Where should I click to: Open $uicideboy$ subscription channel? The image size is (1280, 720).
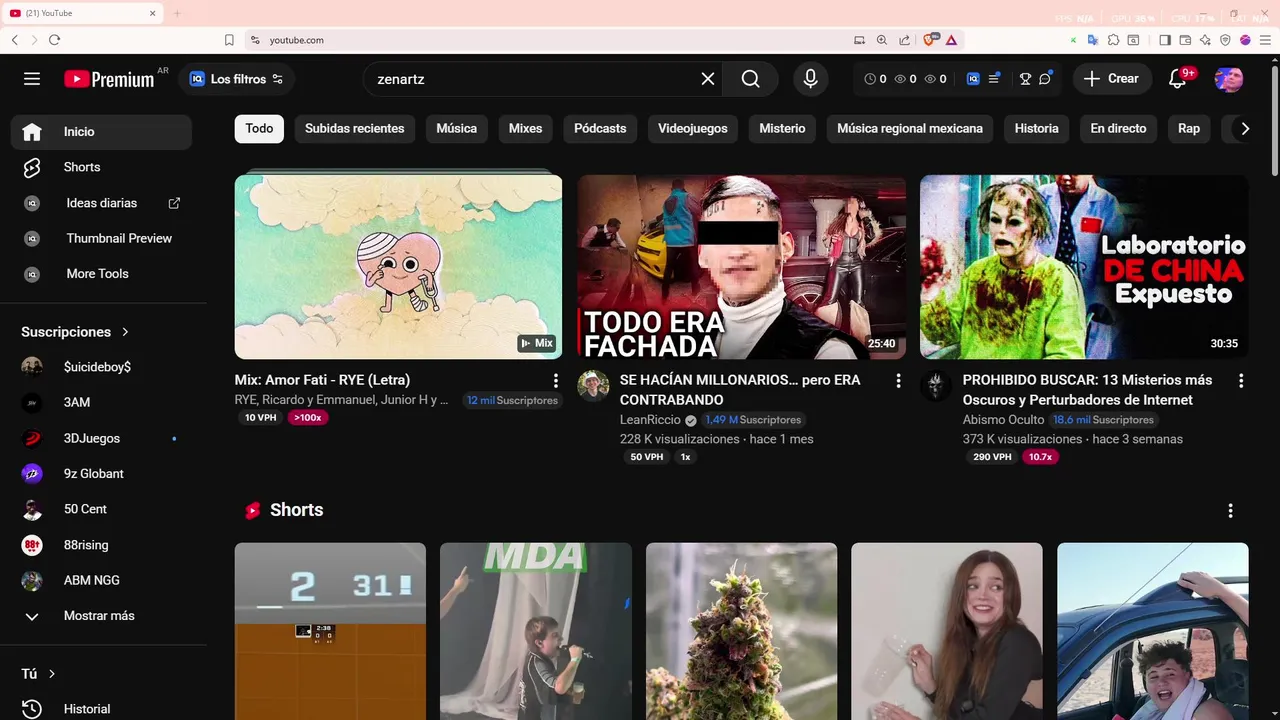101,367
